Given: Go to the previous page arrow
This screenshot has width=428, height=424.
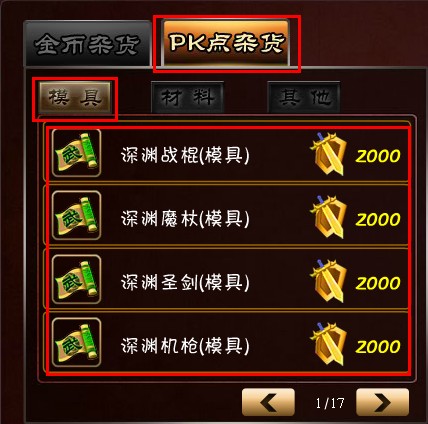Looking at the screenshot, I should point(268,402).
